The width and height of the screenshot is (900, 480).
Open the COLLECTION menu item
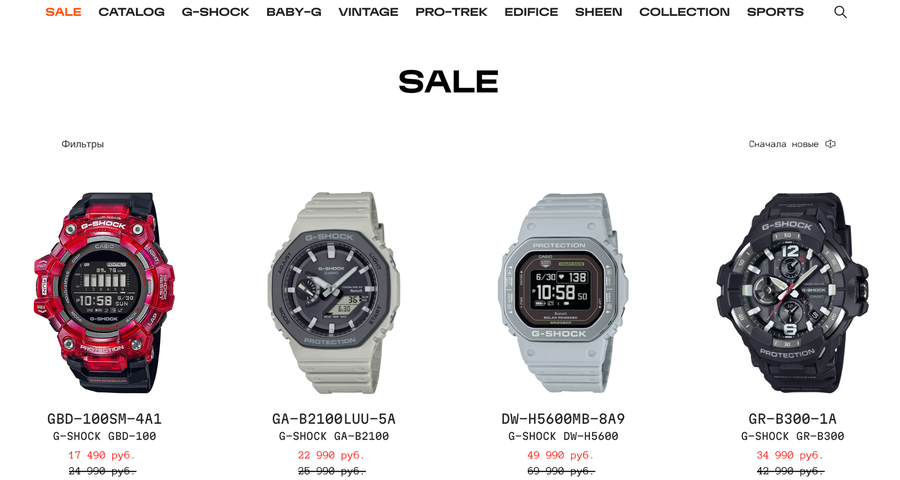click(x=684, y=12)
